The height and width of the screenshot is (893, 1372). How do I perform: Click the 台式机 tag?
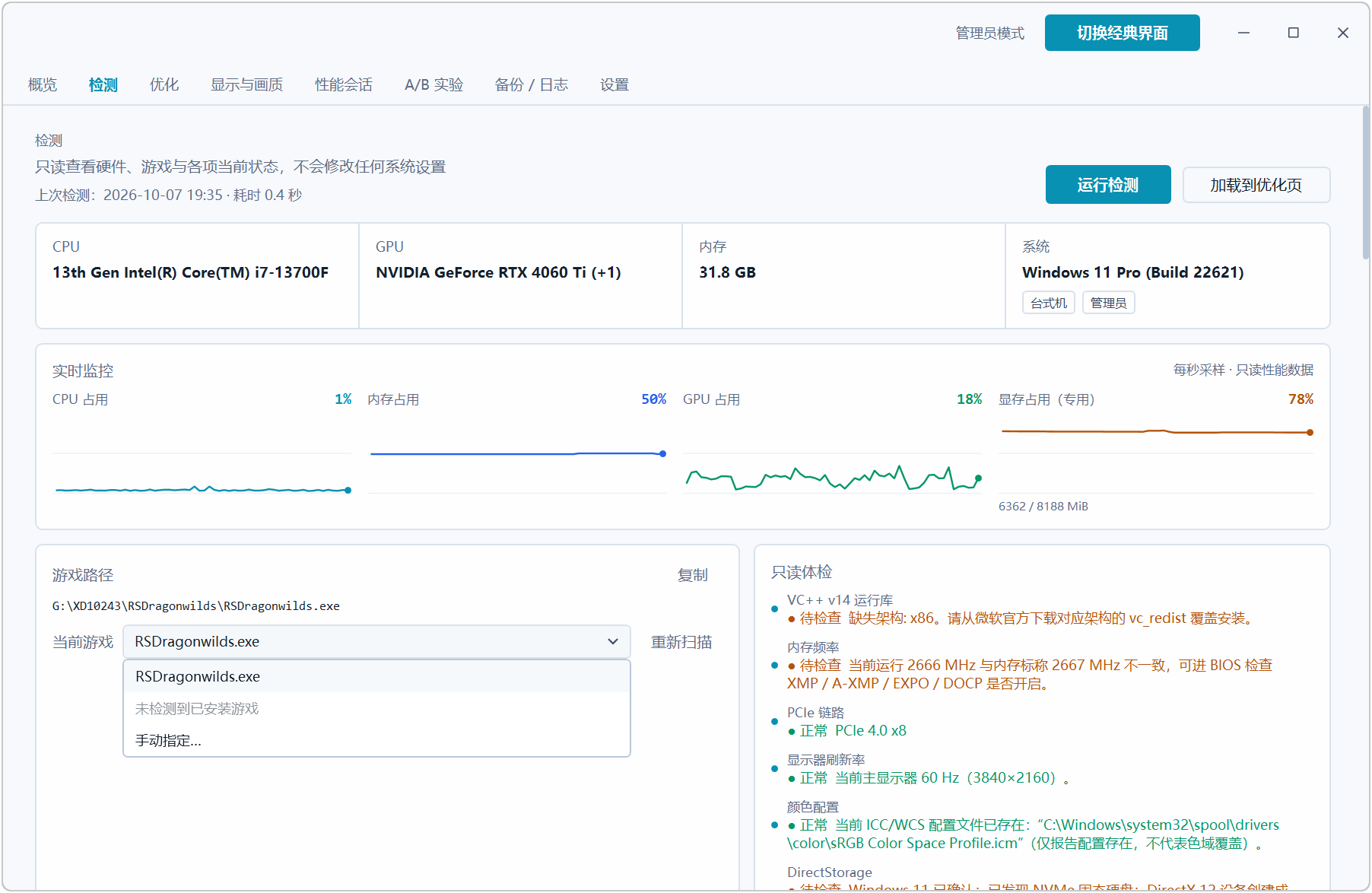[x=1049, y=303]
